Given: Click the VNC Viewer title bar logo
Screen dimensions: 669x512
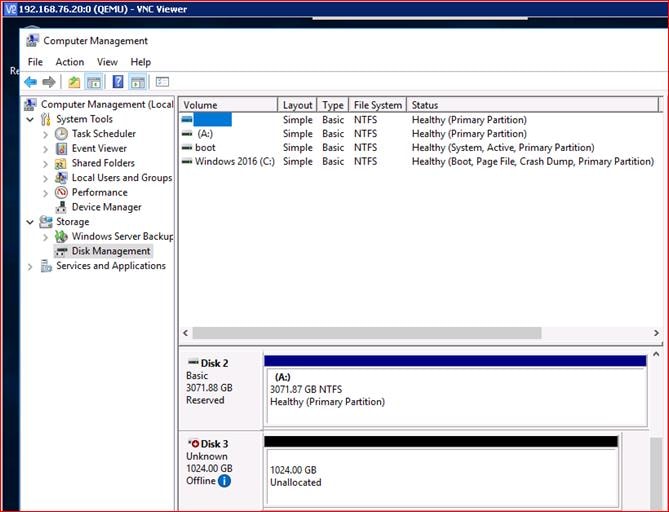Looking at the screenshot, I should (x=10, y=9).
